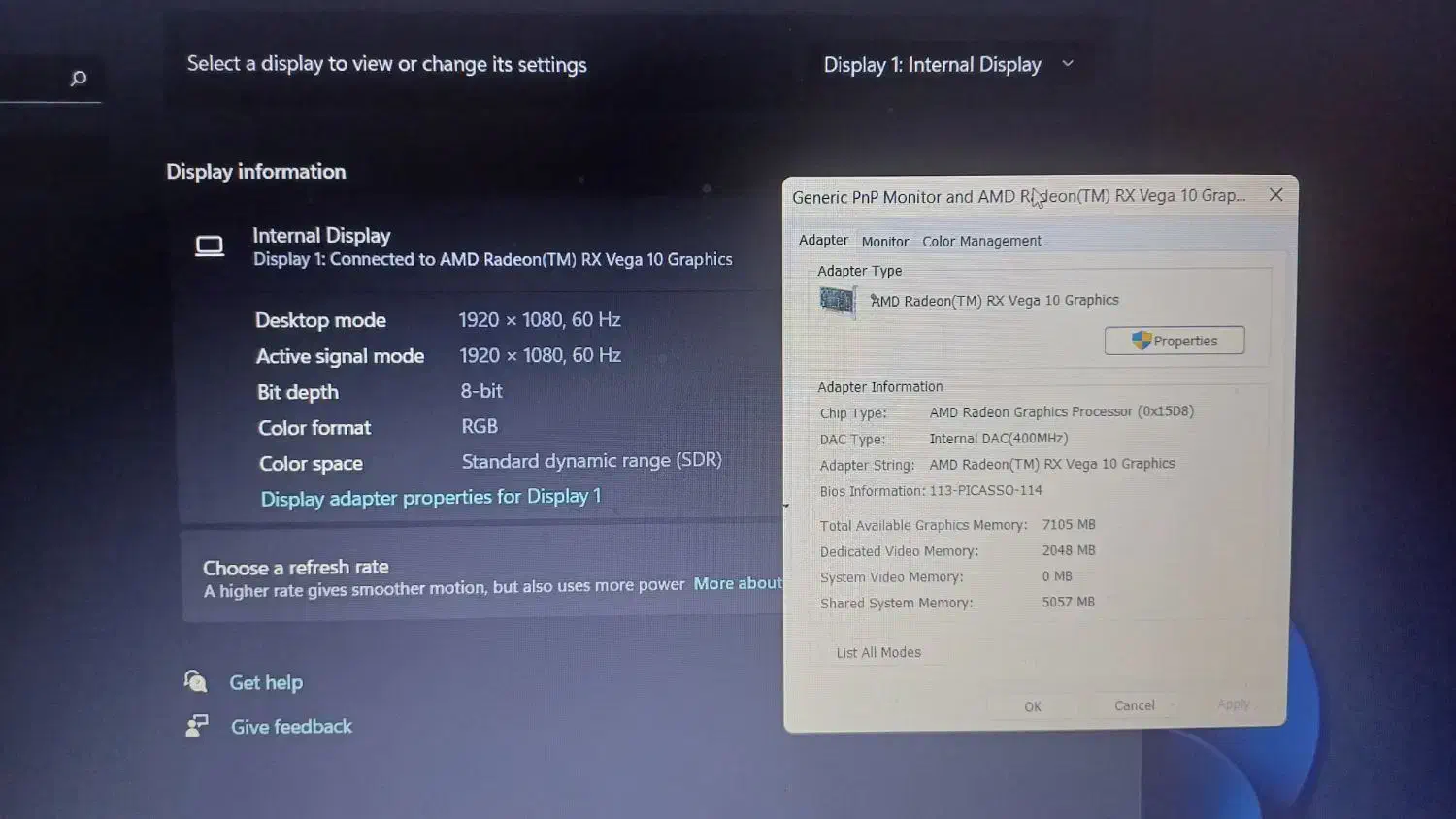Click the adapter name under Adapter Type
This screenshot has height=819, width=1456.
(x=995, y=301)
